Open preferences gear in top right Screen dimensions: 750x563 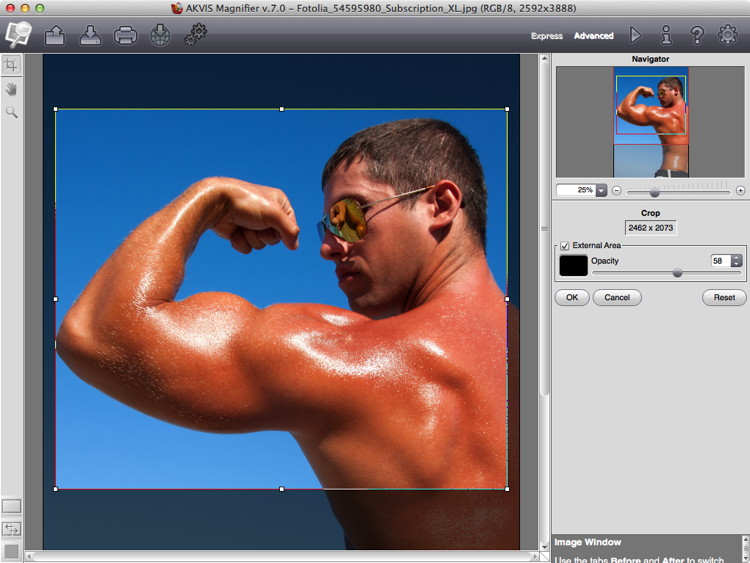[728, 35]
